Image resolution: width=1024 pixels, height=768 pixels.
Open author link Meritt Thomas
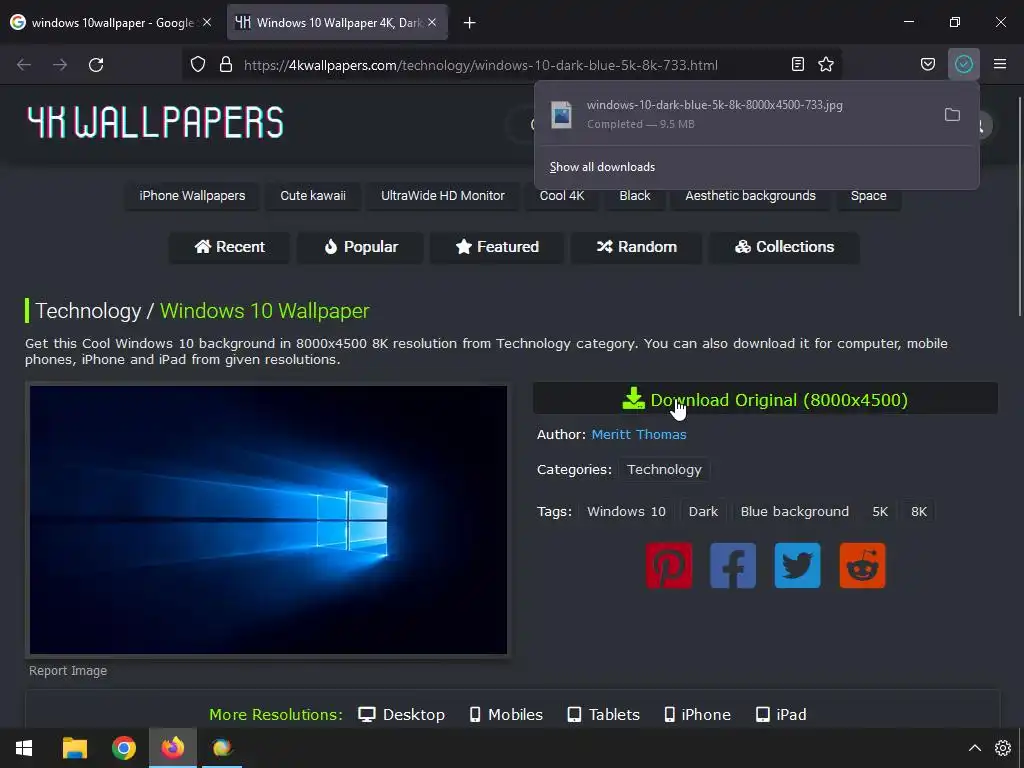[x=639, y=434]
